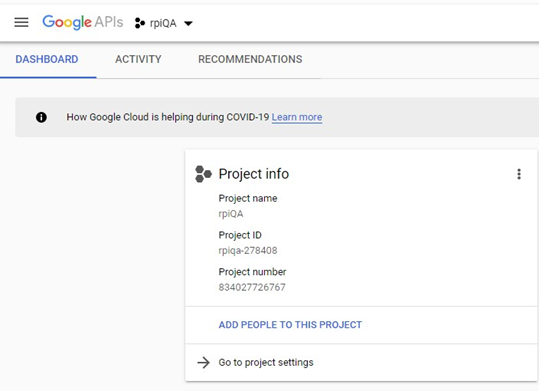Select the project name value rpiQA
Screen dimensions: 539x391
point(231,214)
